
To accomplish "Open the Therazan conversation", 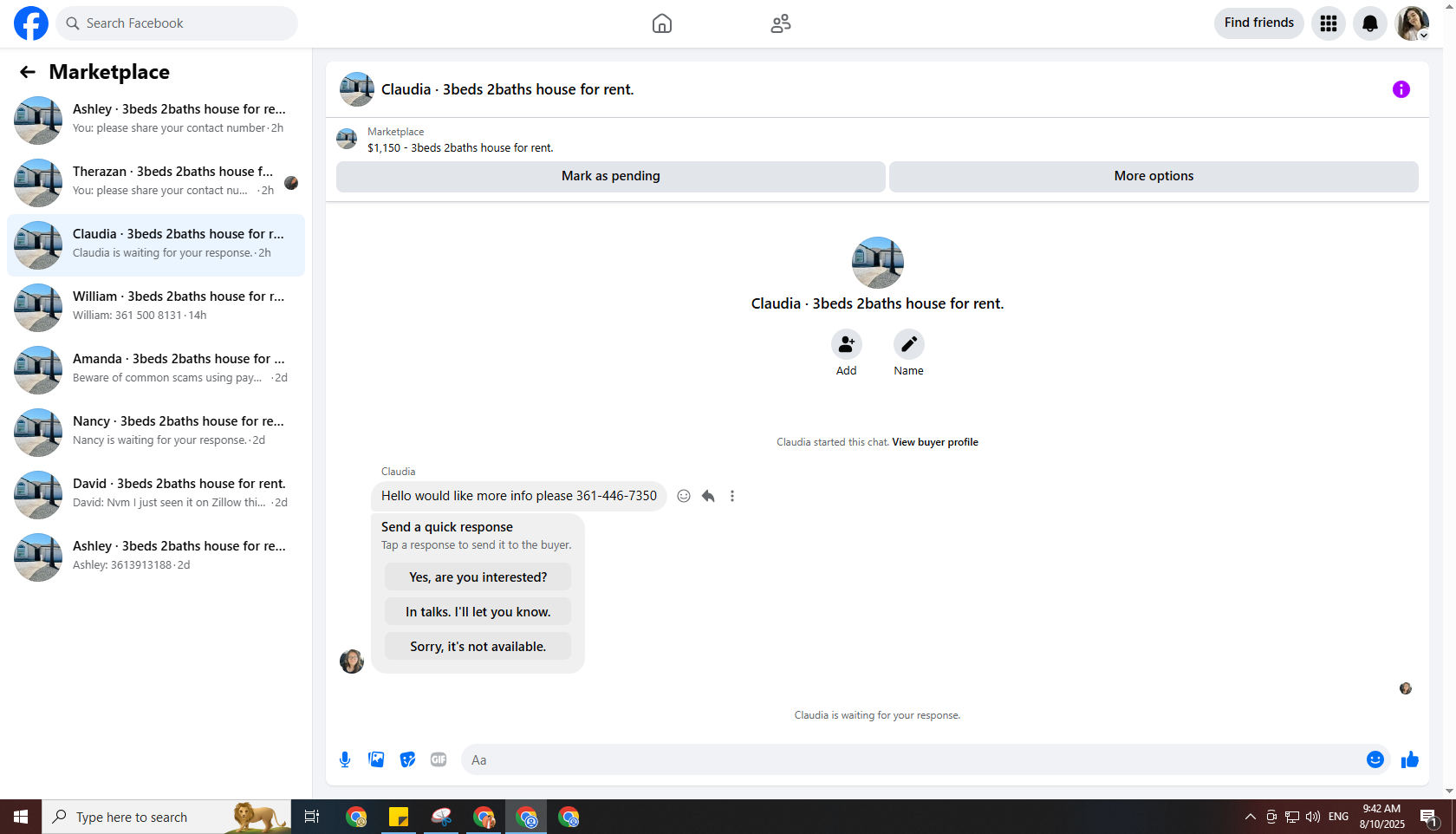I will click(156, 183).
